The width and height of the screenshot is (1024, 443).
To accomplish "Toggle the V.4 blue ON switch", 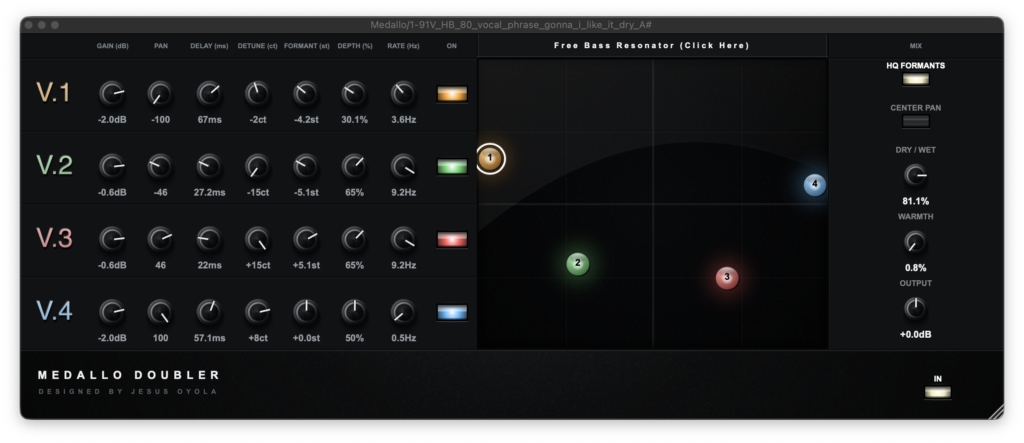I will click(x=452, y=312).
